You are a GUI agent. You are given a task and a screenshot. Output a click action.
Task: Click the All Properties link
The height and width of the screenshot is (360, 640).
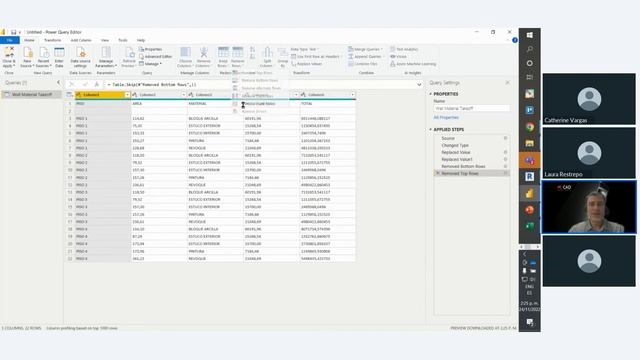click(x=446, y=118)
